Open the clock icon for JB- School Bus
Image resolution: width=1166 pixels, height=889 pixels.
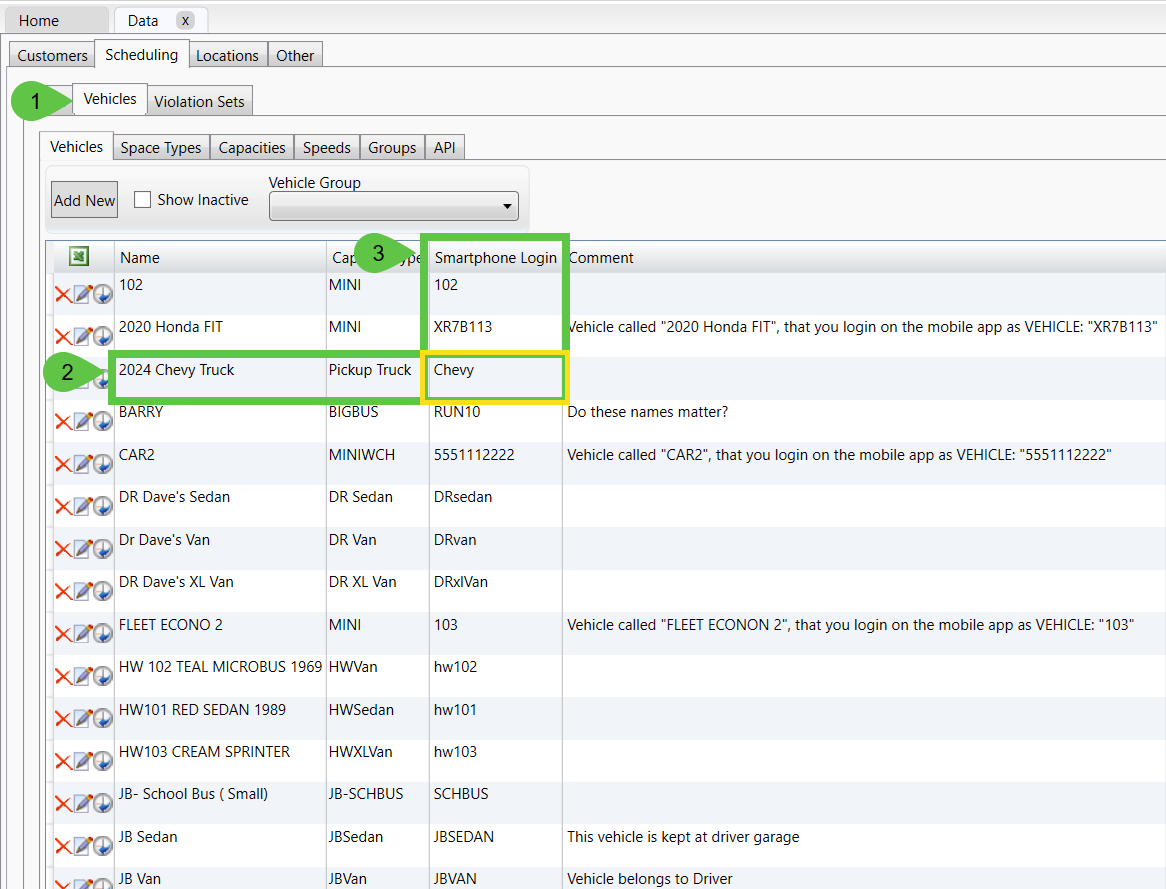[x=101, y=802]
